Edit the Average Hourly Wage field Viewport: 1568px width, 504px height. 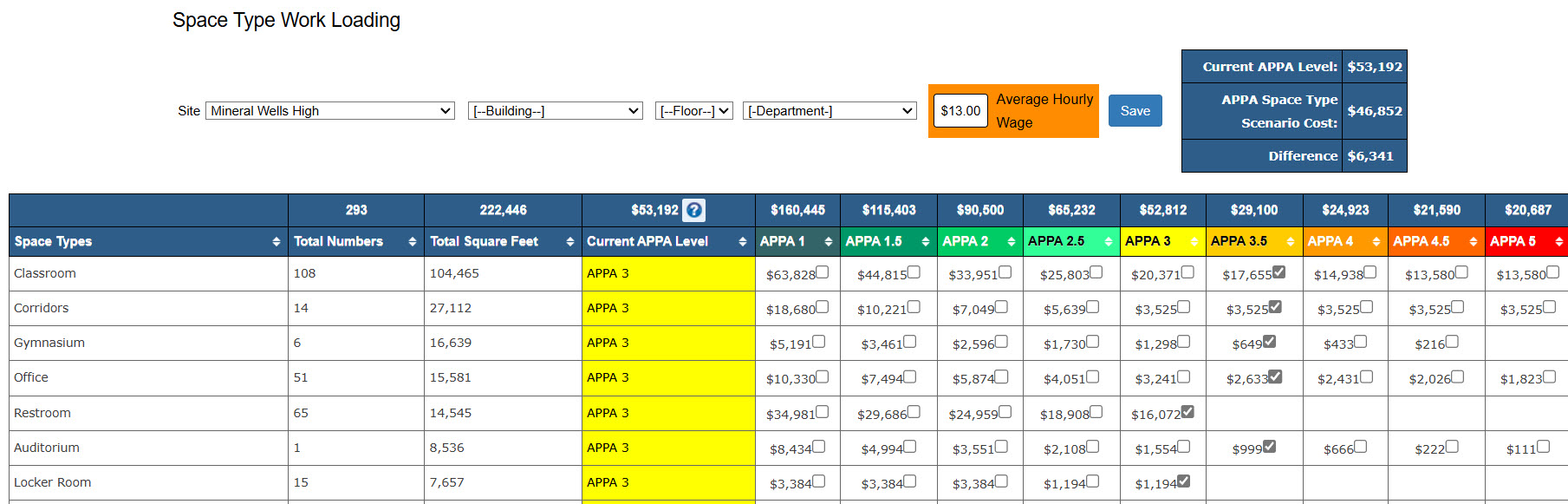point(960,111)
